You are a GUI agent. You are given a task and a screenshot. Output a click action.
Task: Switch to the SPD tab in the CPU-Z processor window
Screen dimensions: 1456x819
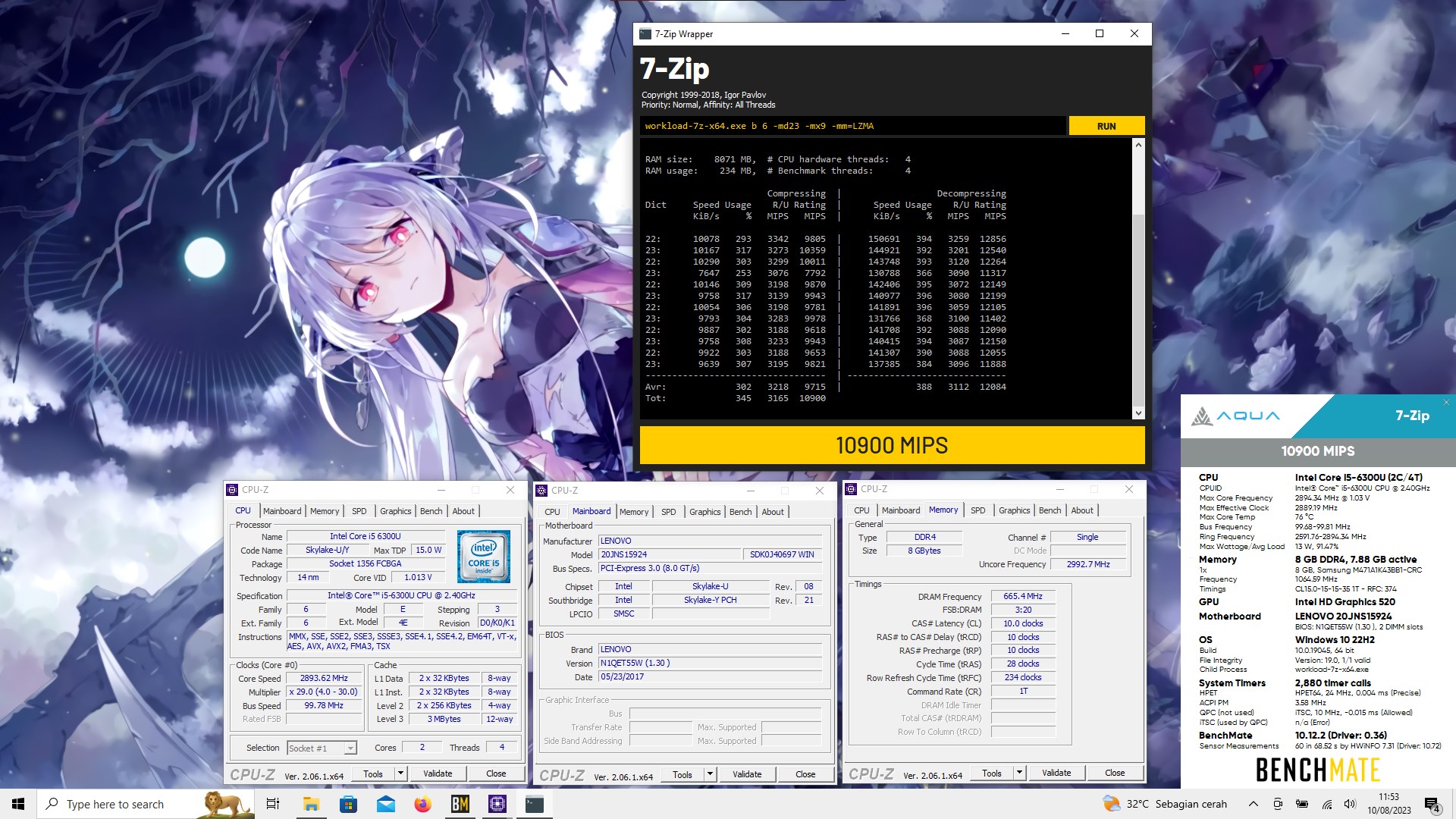tap(359, 511)
